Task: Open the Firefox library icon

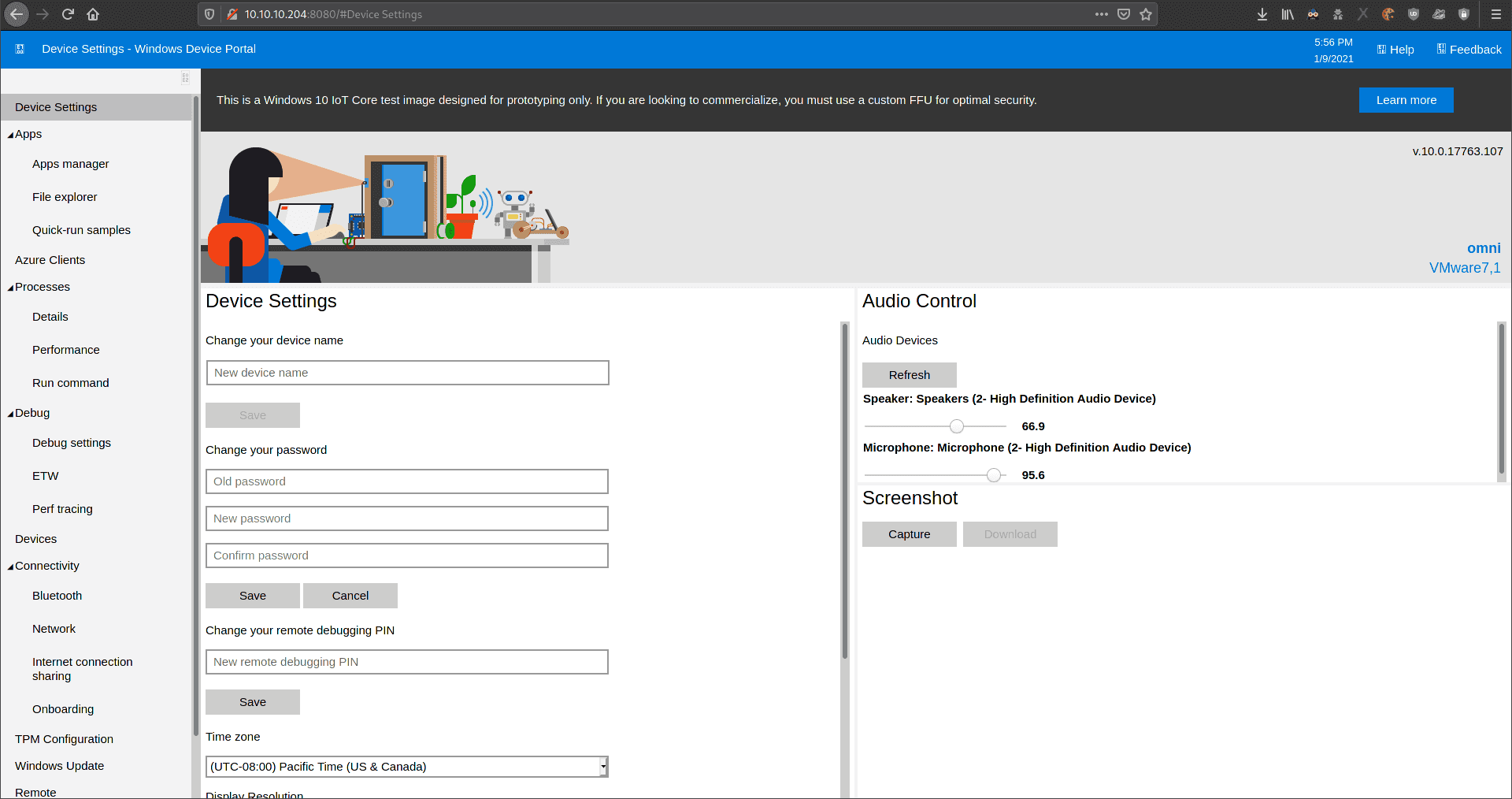Action: point(1288,14)
